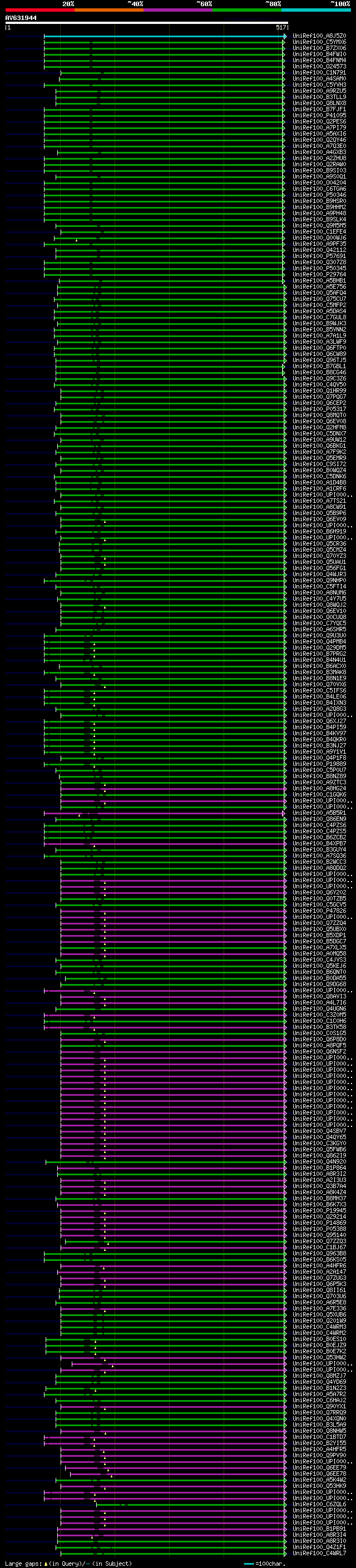Viewport: 356px width, 1568px height.
Task: Select hit label UniRef100_C5YVH3
Action: tap(319, 85)
